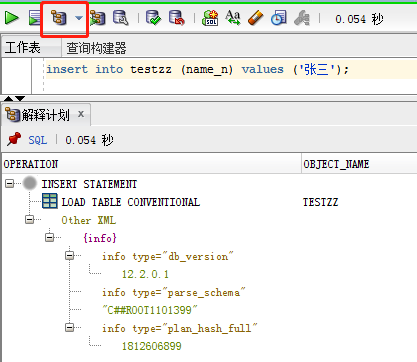Run script using the document play icon

(34, 18)
